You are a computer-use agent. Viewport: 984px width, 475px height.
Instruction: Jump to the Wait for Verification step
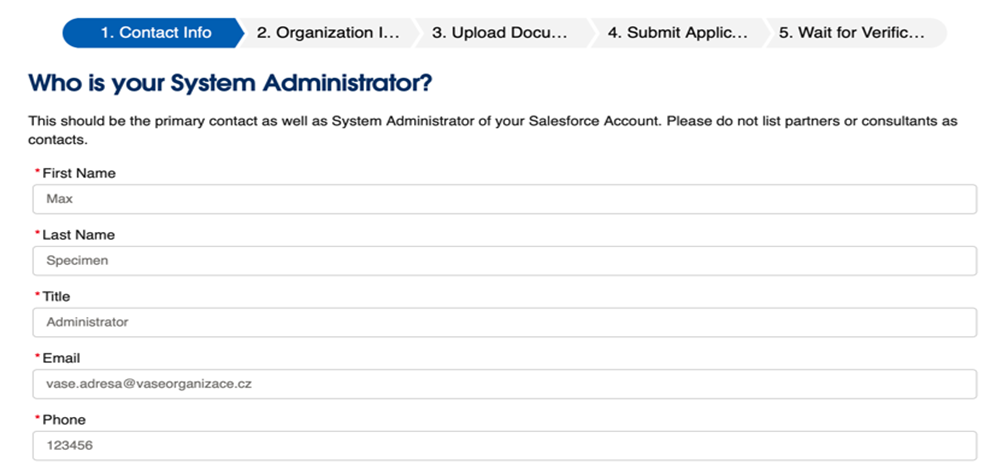[850, 33]
